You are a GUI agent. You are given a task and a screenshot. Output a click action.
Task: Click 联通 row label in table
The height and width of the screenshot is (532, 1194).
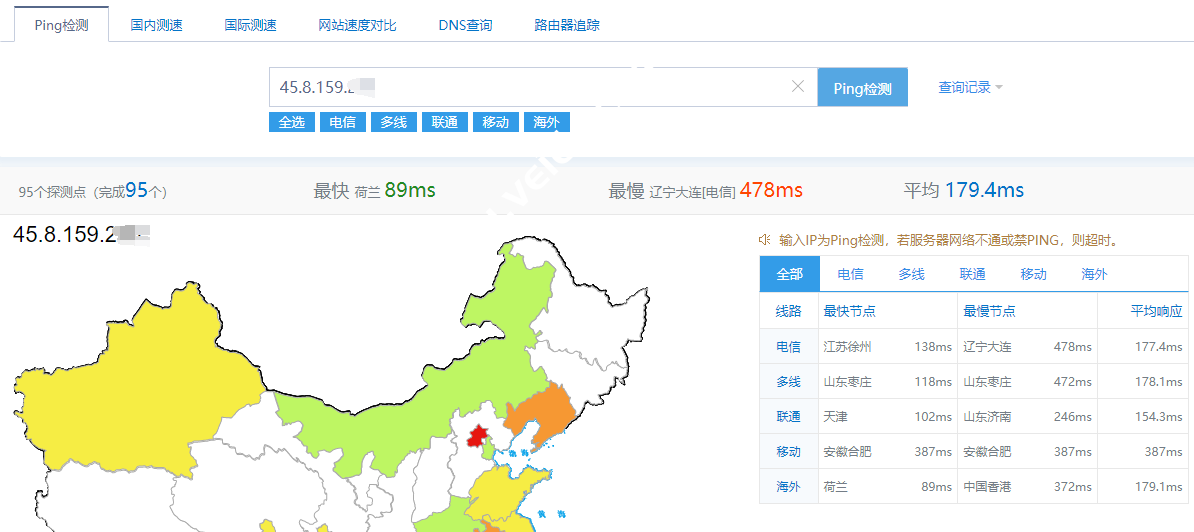pyautogui.click(x=789, y=417)
